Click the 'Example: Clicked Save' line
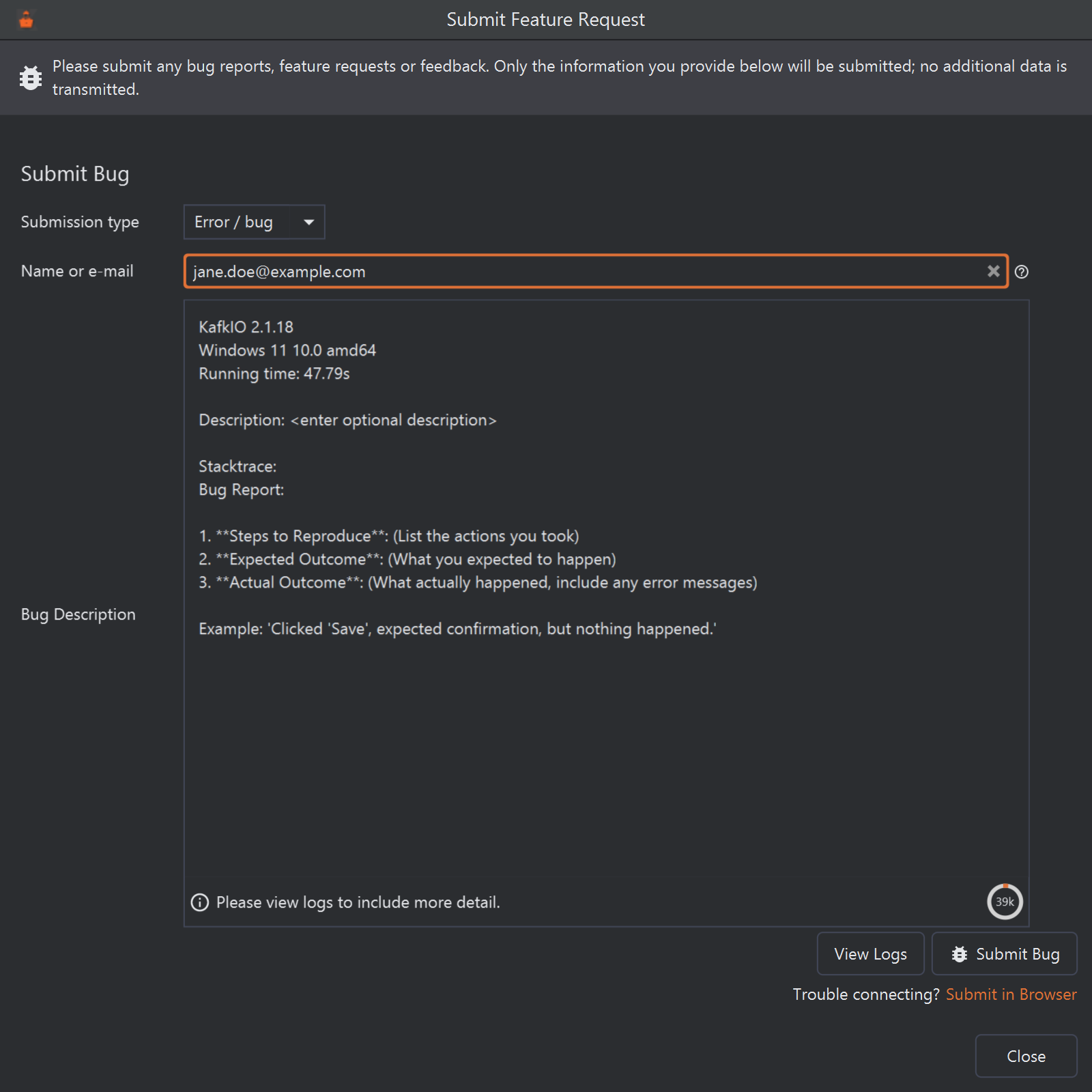The height and width of the screenshot is (1092, 1092). 457,629
